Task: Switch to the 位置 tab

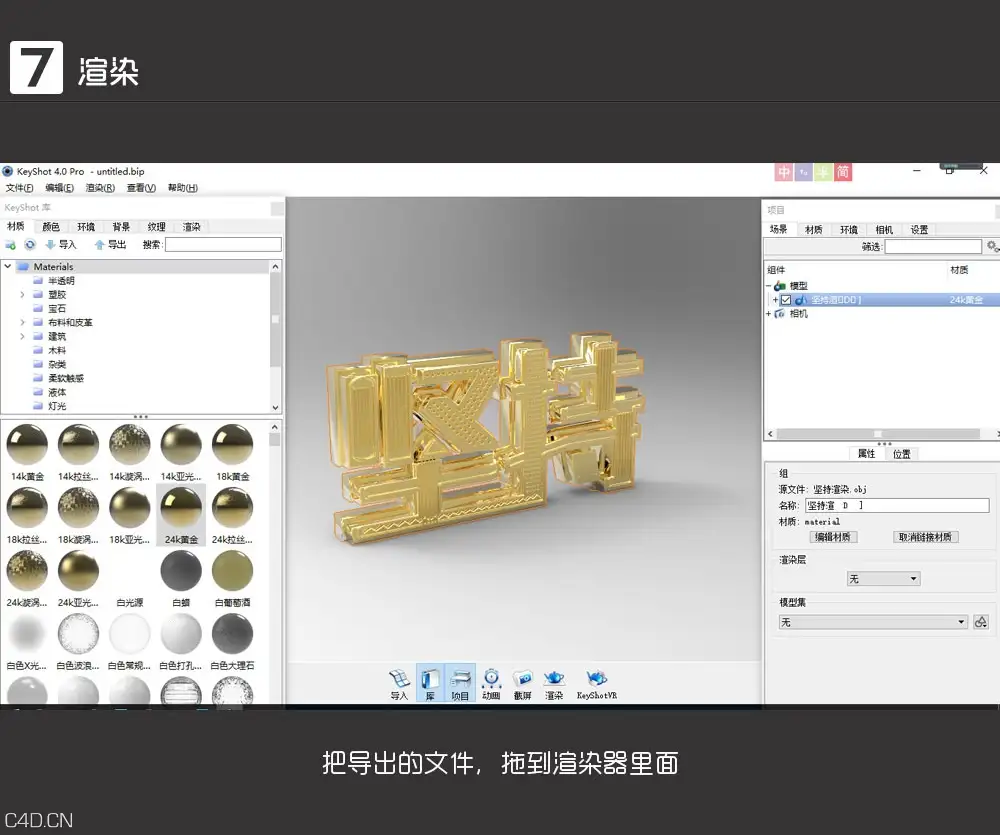Action: (x=902, y=454)
